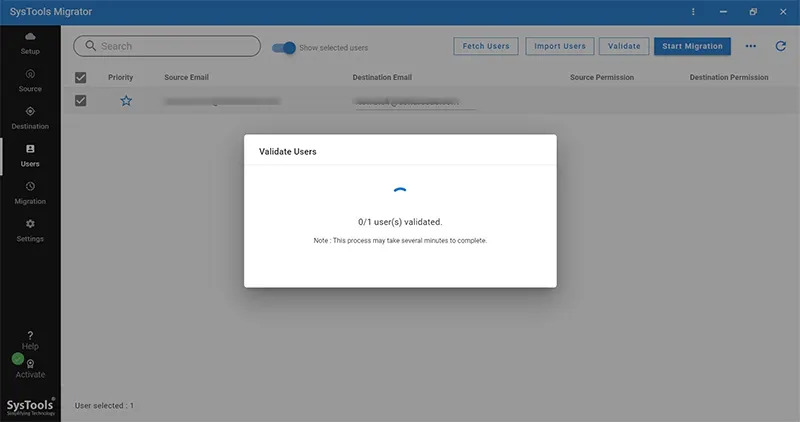800x422 pixels.
Task: Click into the Search field
Action: tap(167, 46)
